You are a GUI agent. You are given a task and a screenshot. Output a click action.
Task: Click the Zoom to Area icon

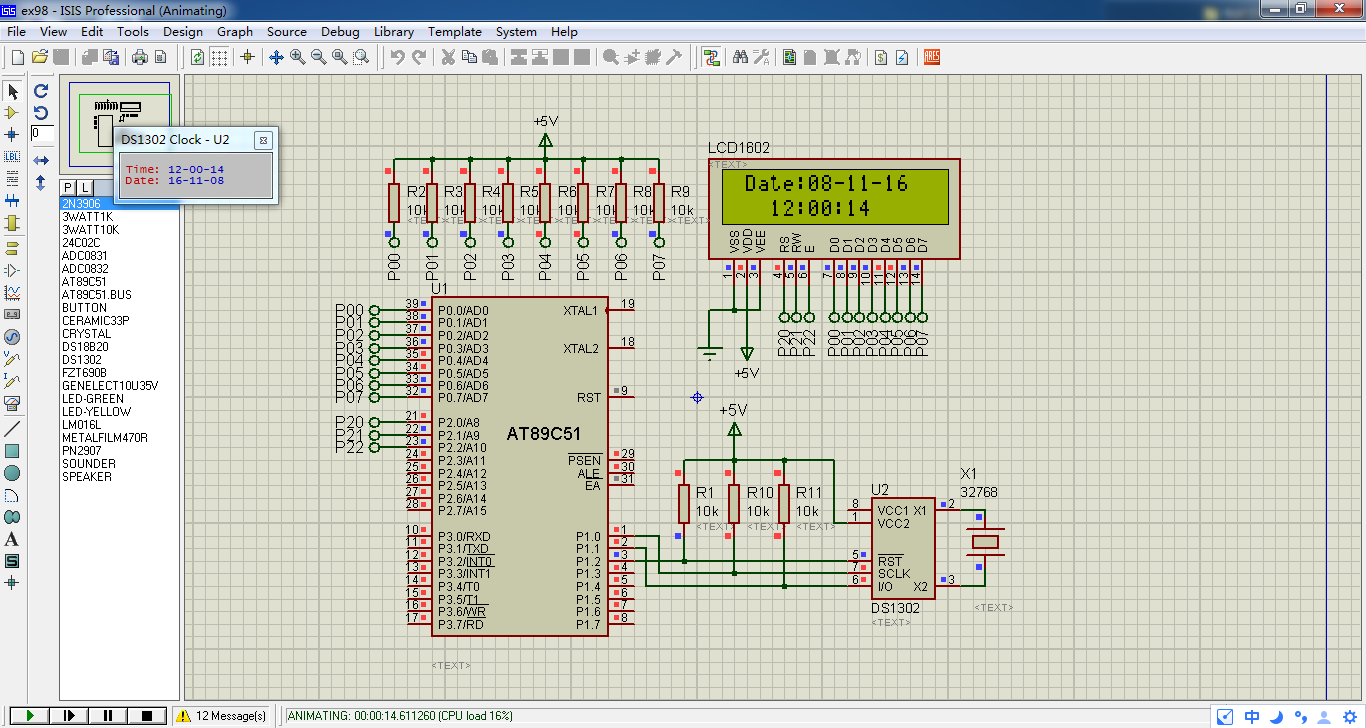coord(361,57)
